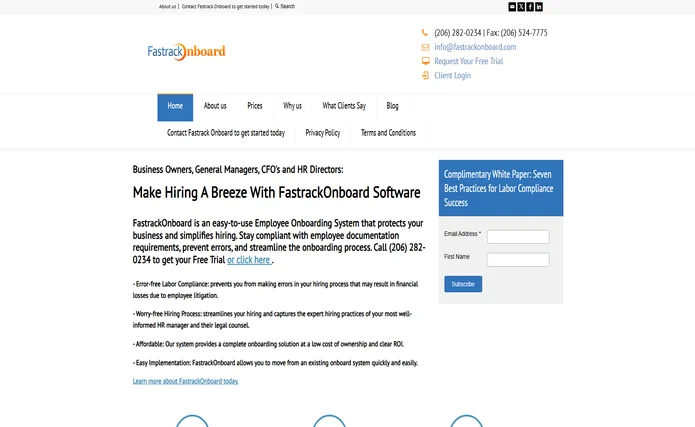Screen dimensions: 695x427
Task: Focus the Email Address input field
Action: pyautogui.click(x=518, y=237)
